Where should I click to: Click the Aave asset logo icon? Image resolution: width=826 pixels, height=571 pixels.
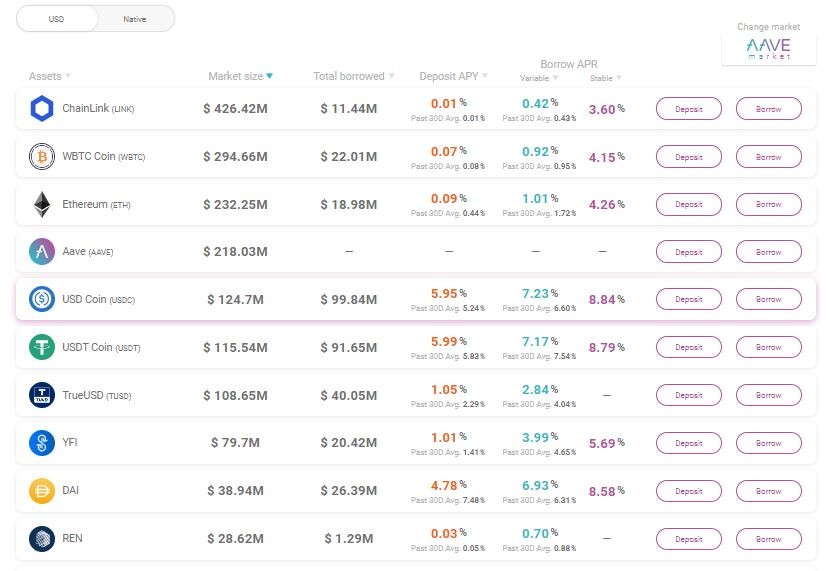click(42, 251)
